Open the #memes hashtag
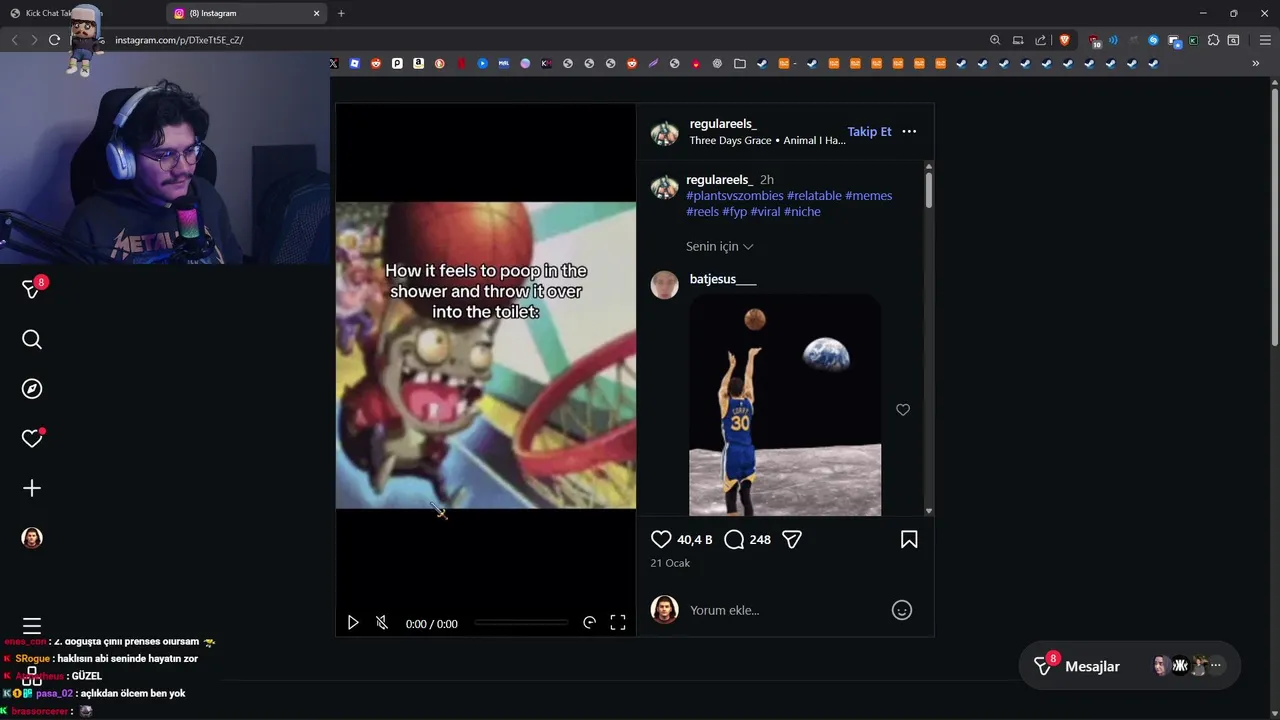 (869, 196)
